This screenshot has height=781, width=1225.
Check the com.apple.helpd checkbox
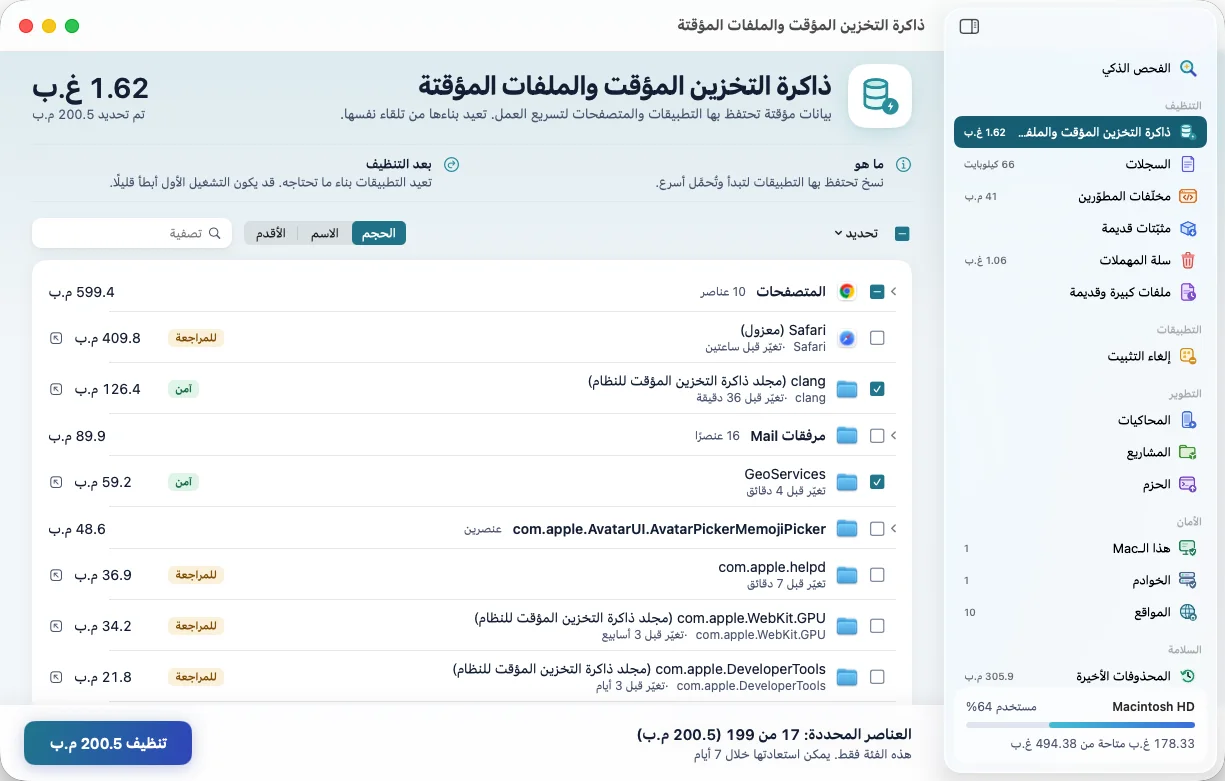(877, 575)
